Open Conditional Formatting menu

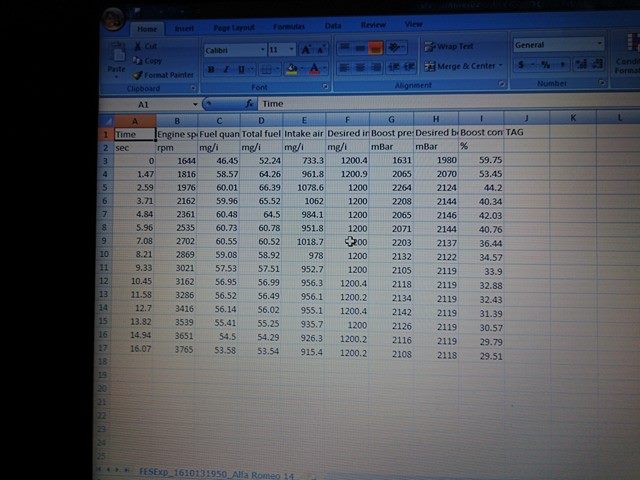pyautogui.click(x=629, y=53)
